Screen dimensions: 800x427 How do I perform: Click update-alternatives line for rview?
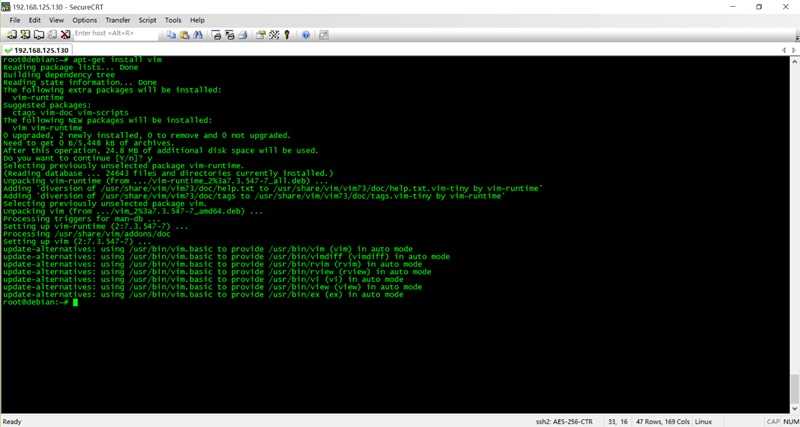217,272
